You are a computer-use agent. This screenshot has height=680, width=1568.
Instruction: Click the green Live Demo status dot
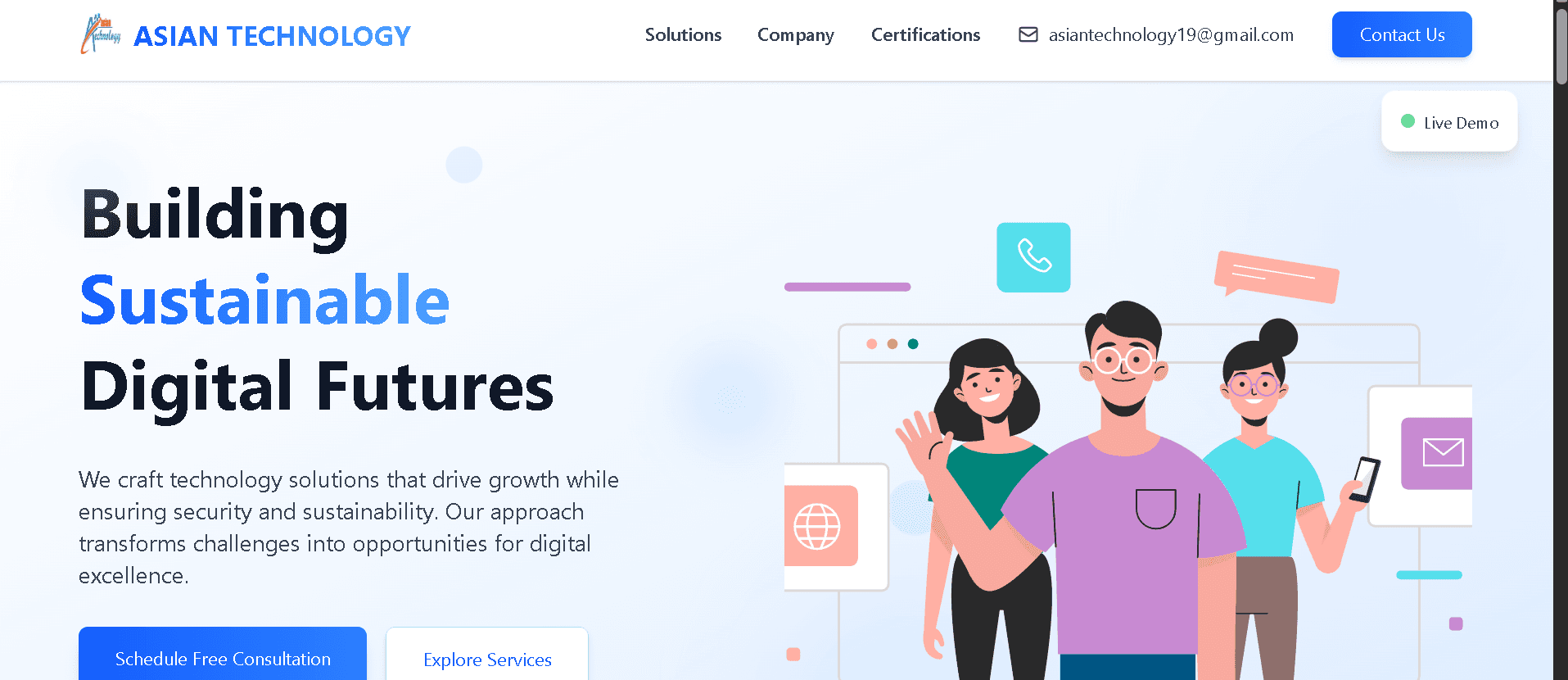click(x=1408, y=121)
